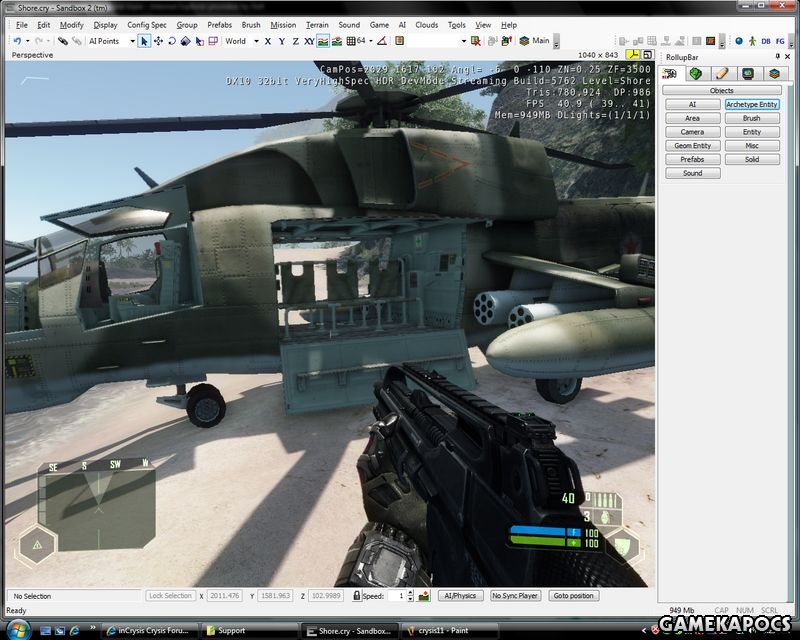This screenshot has width=800, height=640.
Task: Open the File menu
Action: coord(21,25)
